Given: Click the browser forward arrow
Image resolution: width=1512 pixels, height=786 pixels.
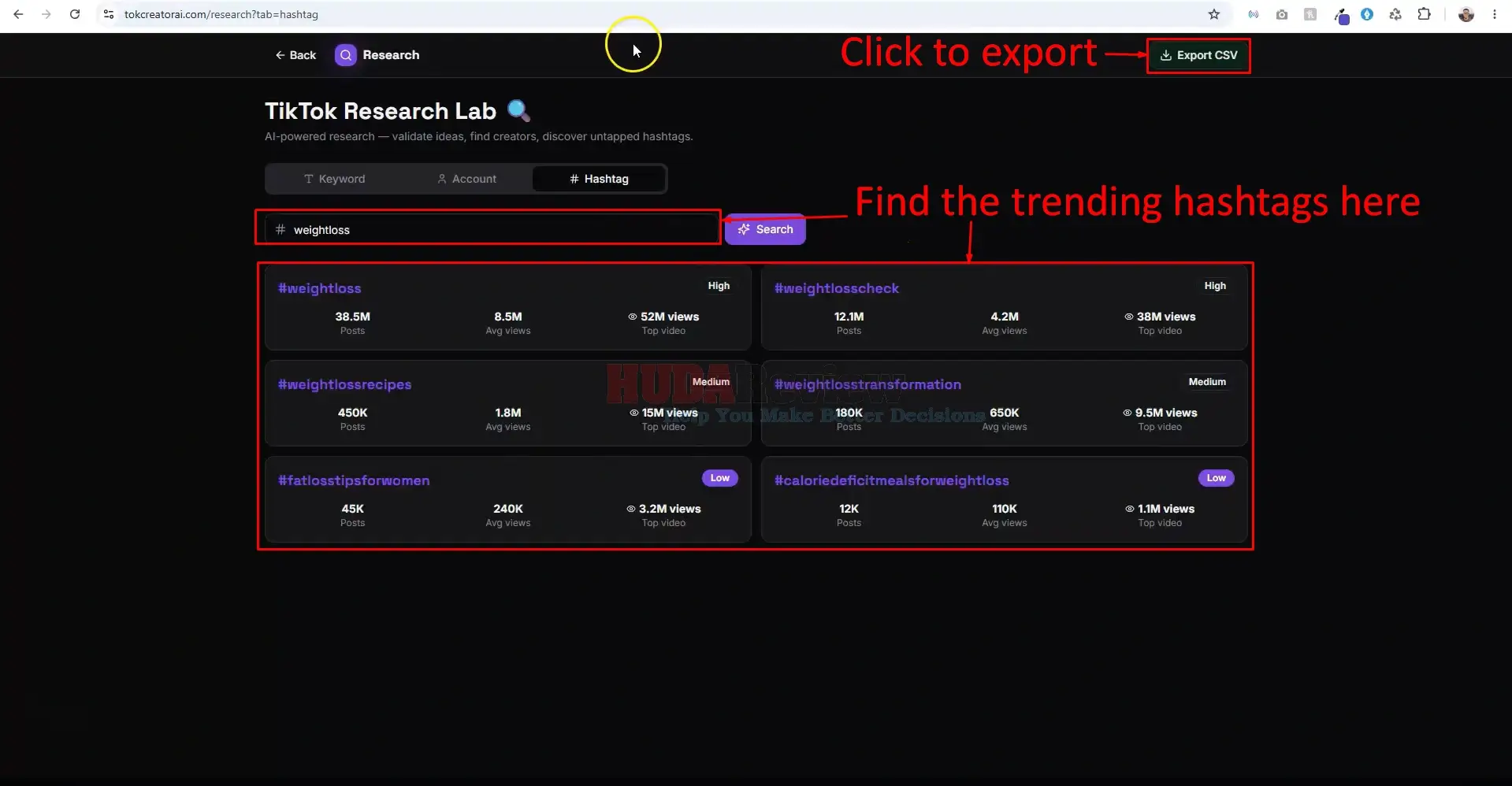Looking at the screenshot, I should (x=46, y=14).
